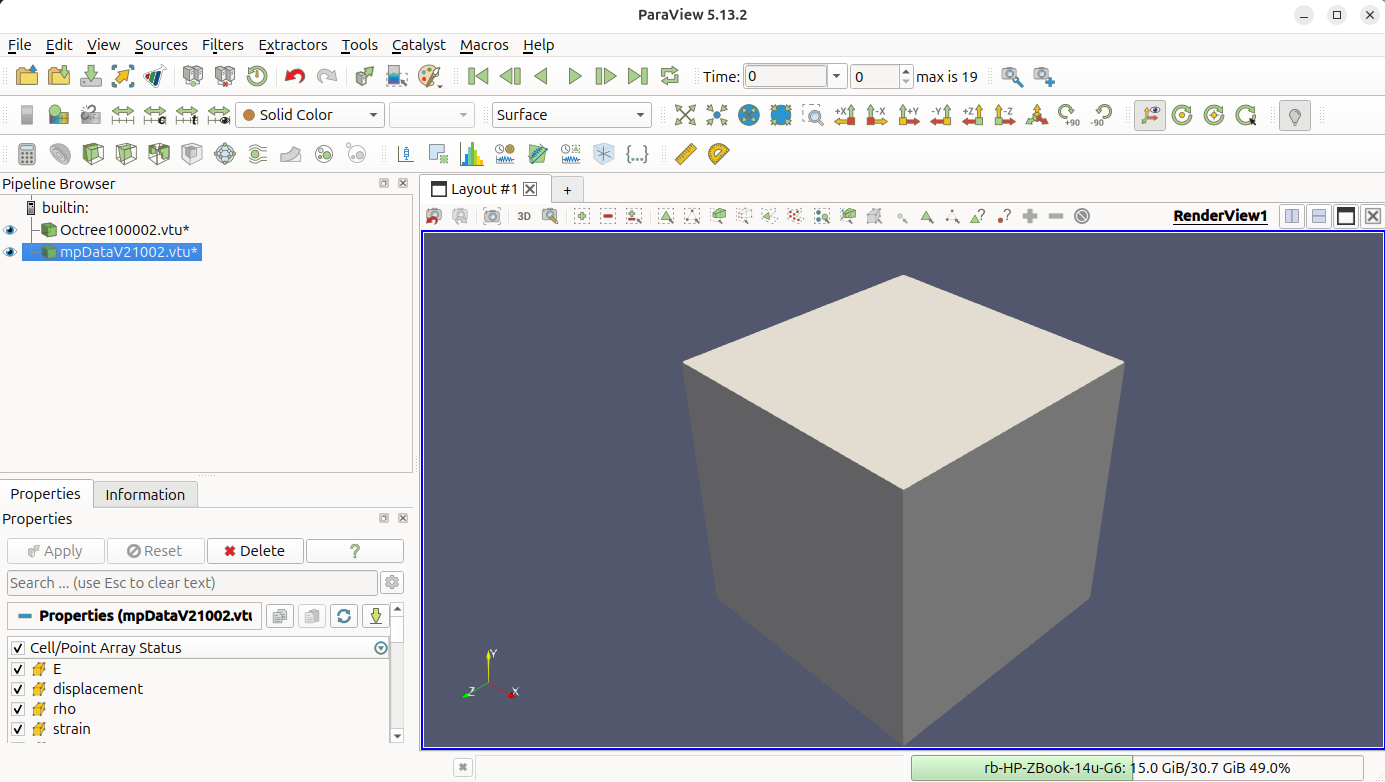Uncheck the E array checkbox

tap(18, 669)
